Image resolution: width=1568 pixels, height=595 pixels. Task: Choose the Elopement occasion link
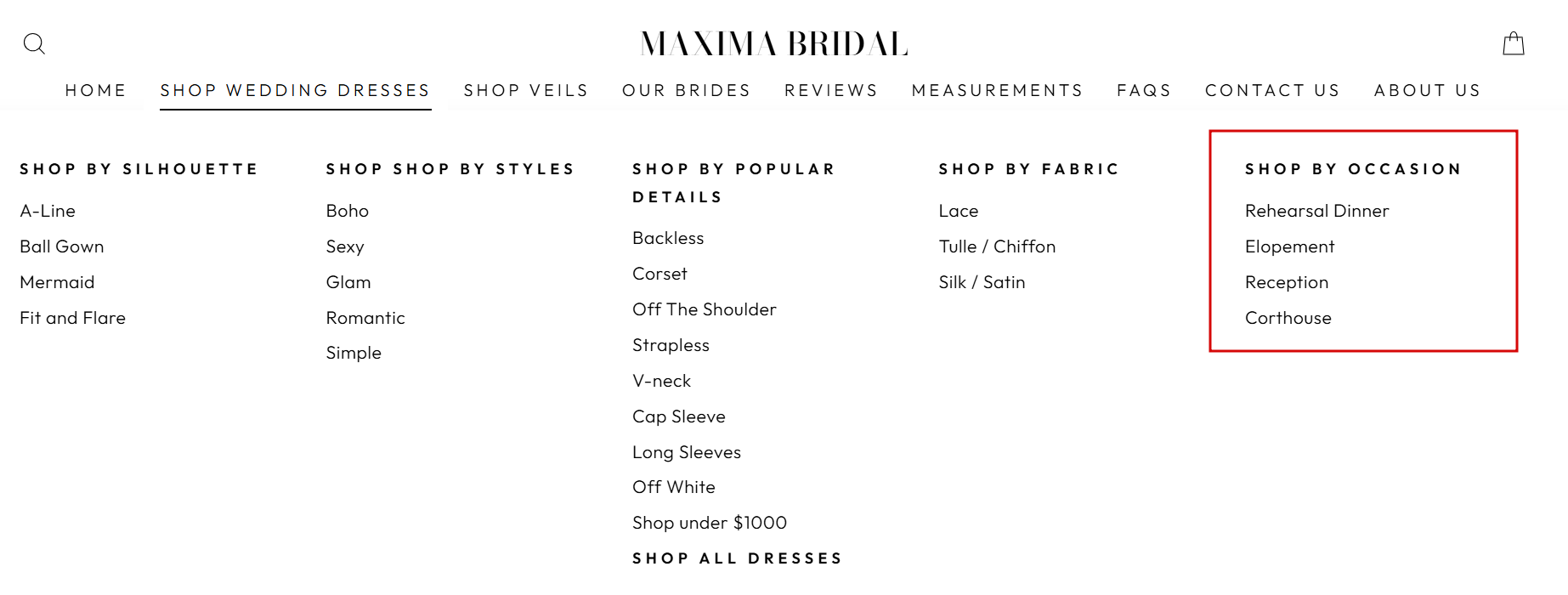pos(1289,246)
